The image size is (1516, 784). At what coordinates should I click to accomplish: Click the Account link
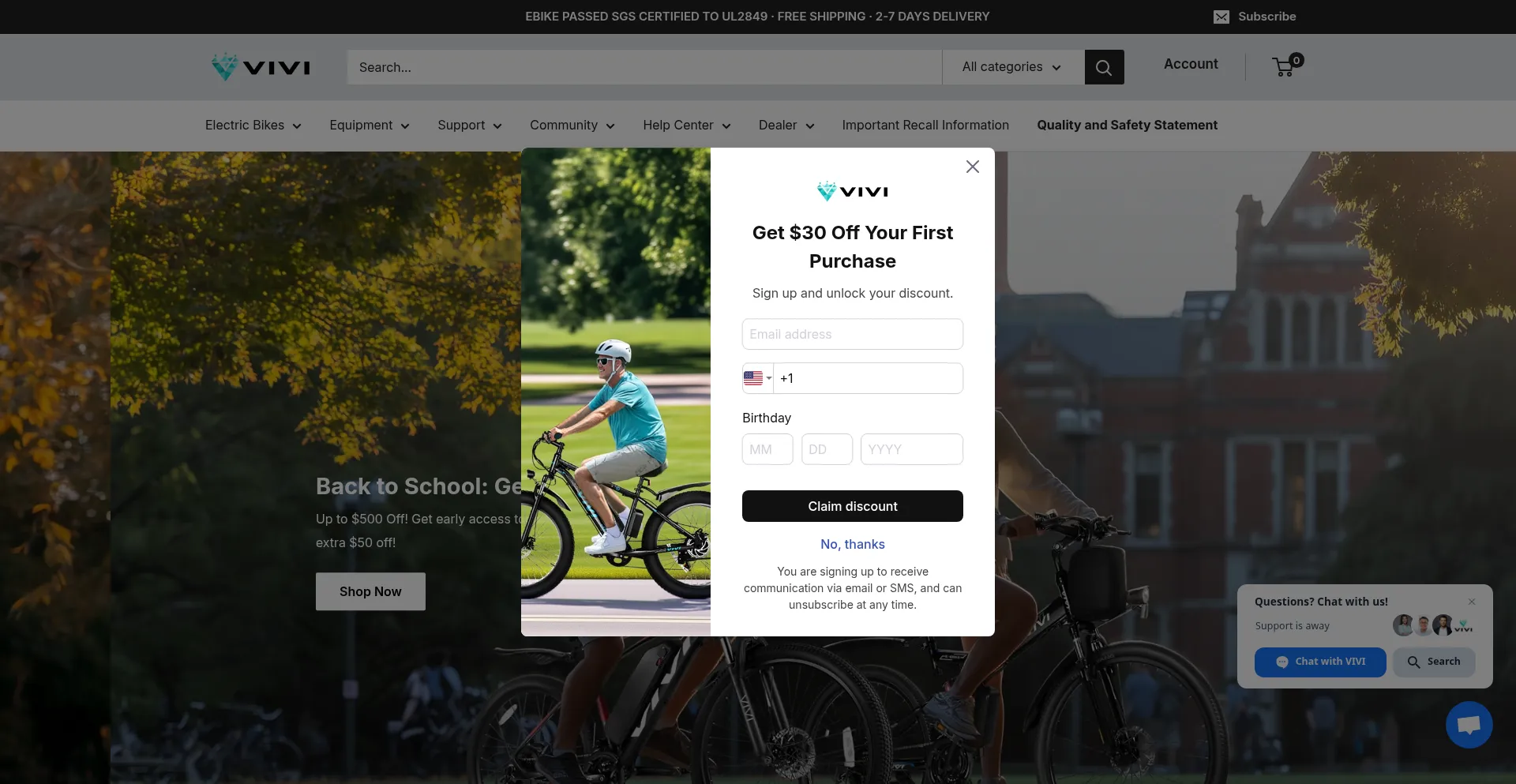click(1191, 64)
